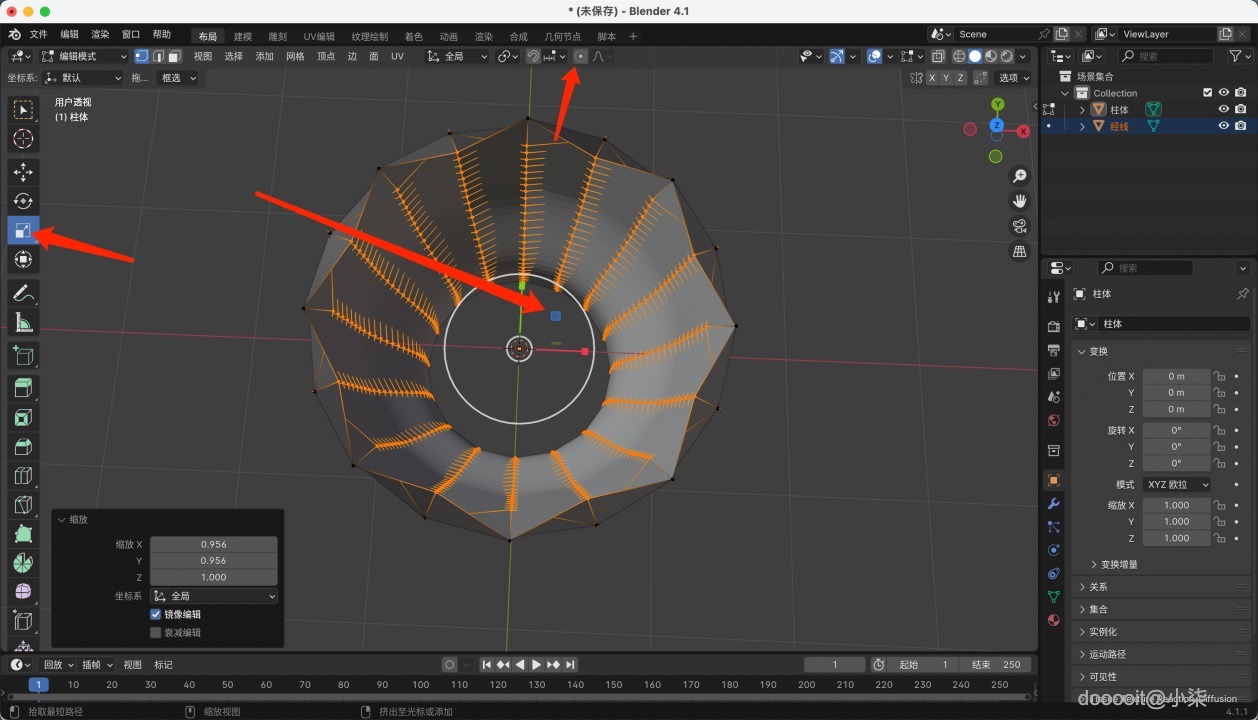Select the Scale tool in left toolbar
This screenshot has height=720, width=1258.
(x=23, y=231)
